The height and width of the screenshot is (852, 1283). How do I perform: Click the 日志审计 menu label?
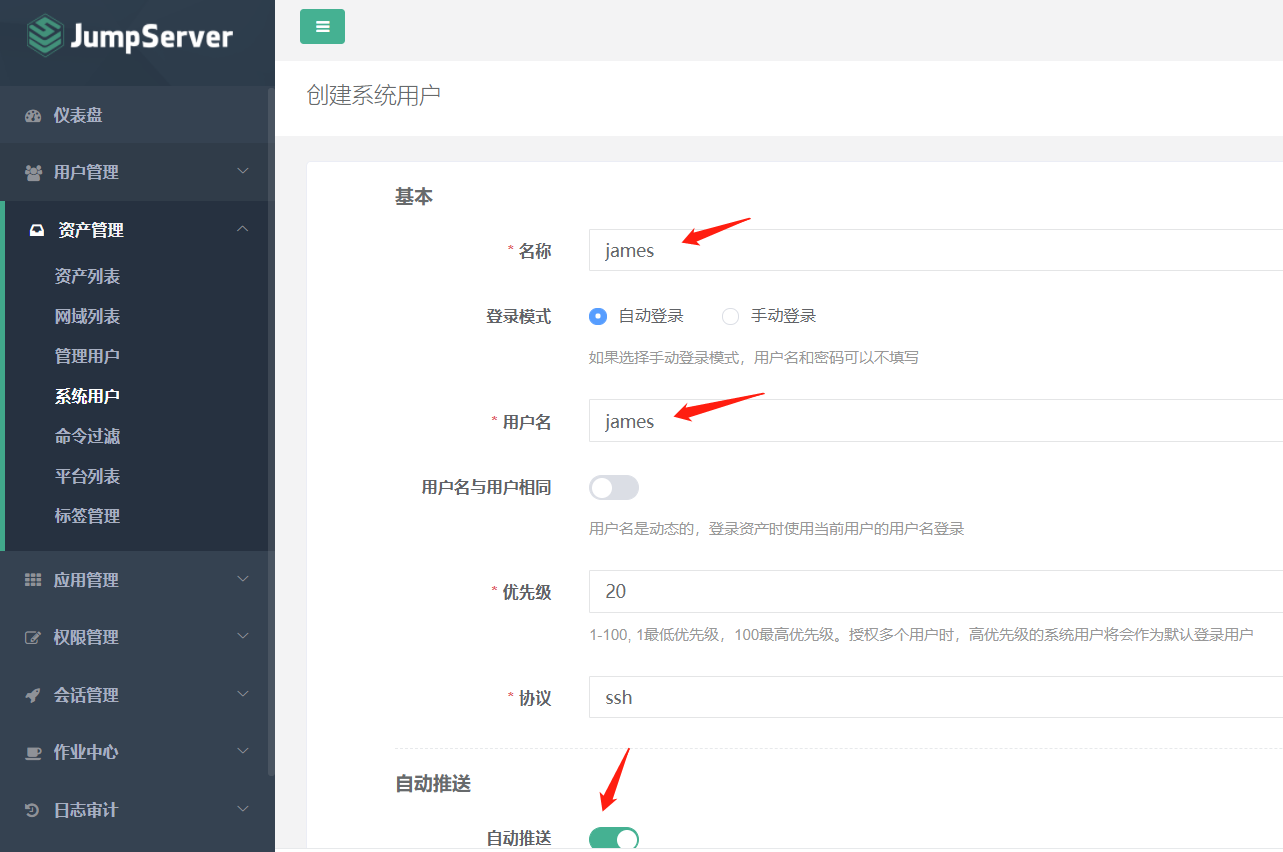coord(86,810)
